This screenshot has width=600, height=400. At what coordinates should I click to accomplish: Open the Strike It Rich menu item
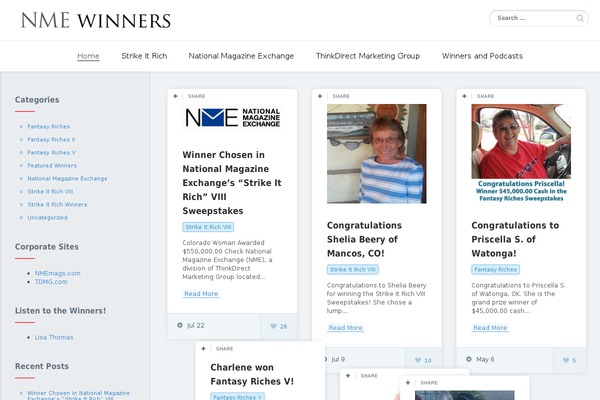click(144, 56)
